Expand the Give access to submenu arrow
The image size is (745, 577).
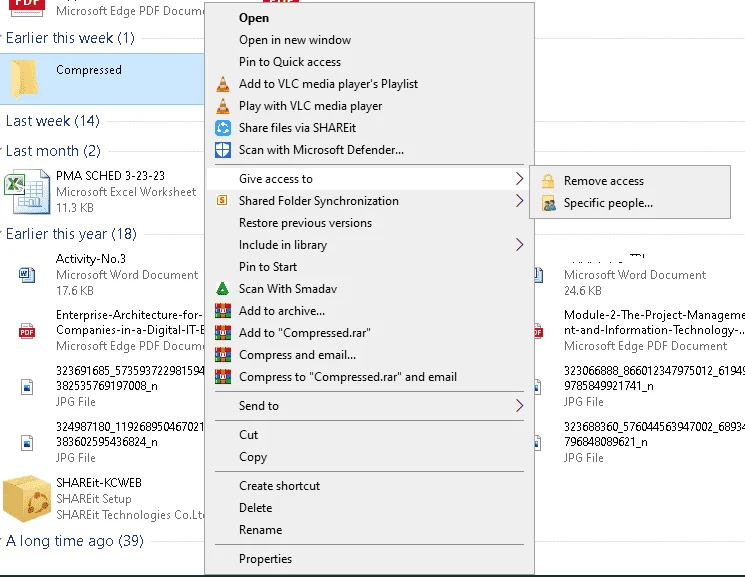(519, 179)
